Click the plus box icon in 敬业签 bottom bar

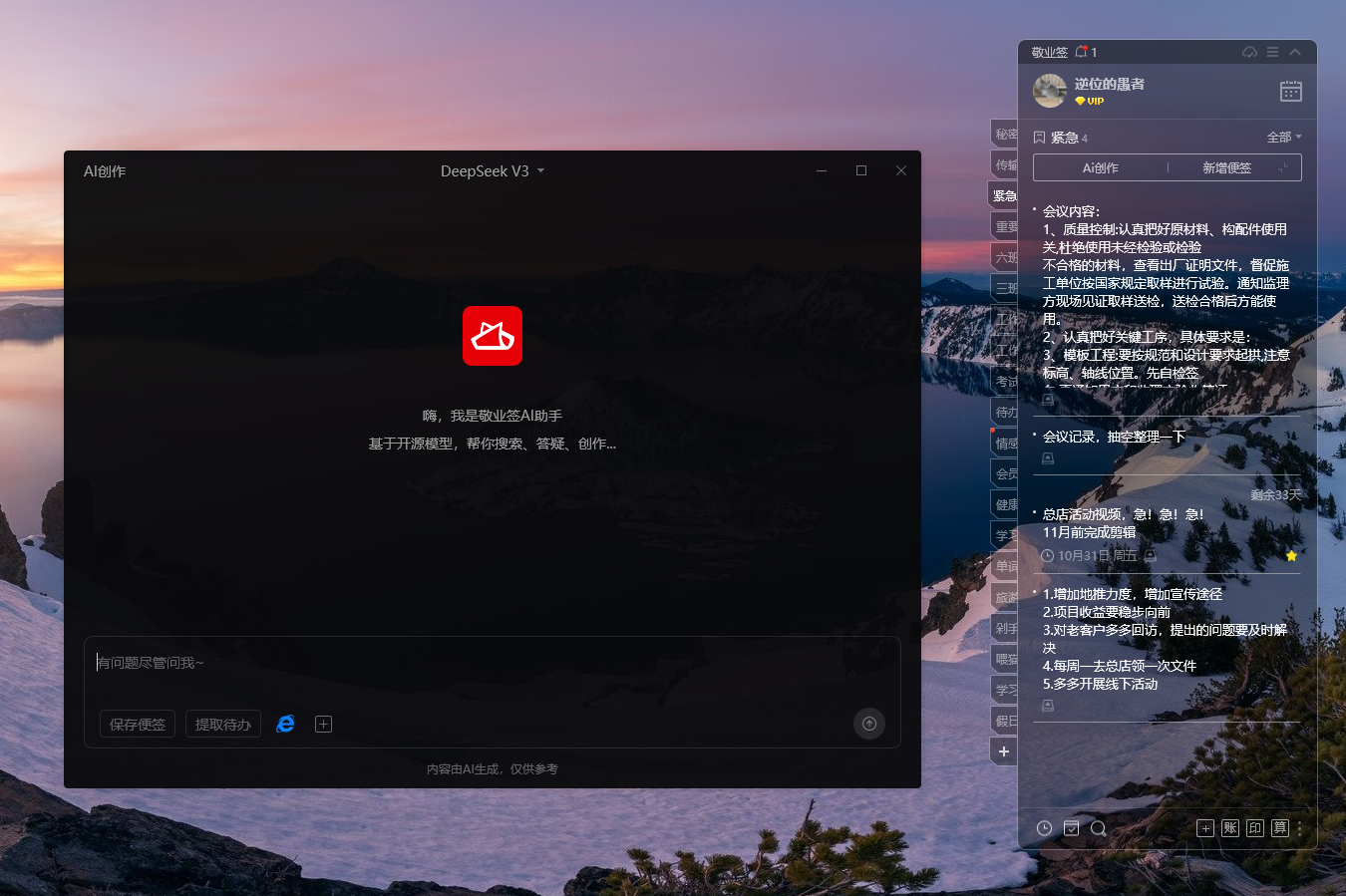point(1205,828)
